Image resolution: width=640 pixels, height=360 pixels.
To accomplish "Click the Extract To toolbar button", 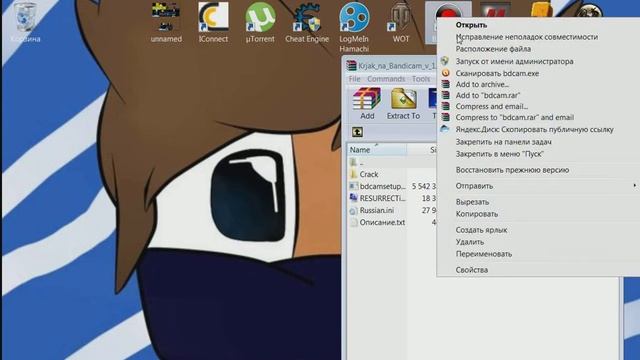I will pyautogui.click(x=403, y=104).
